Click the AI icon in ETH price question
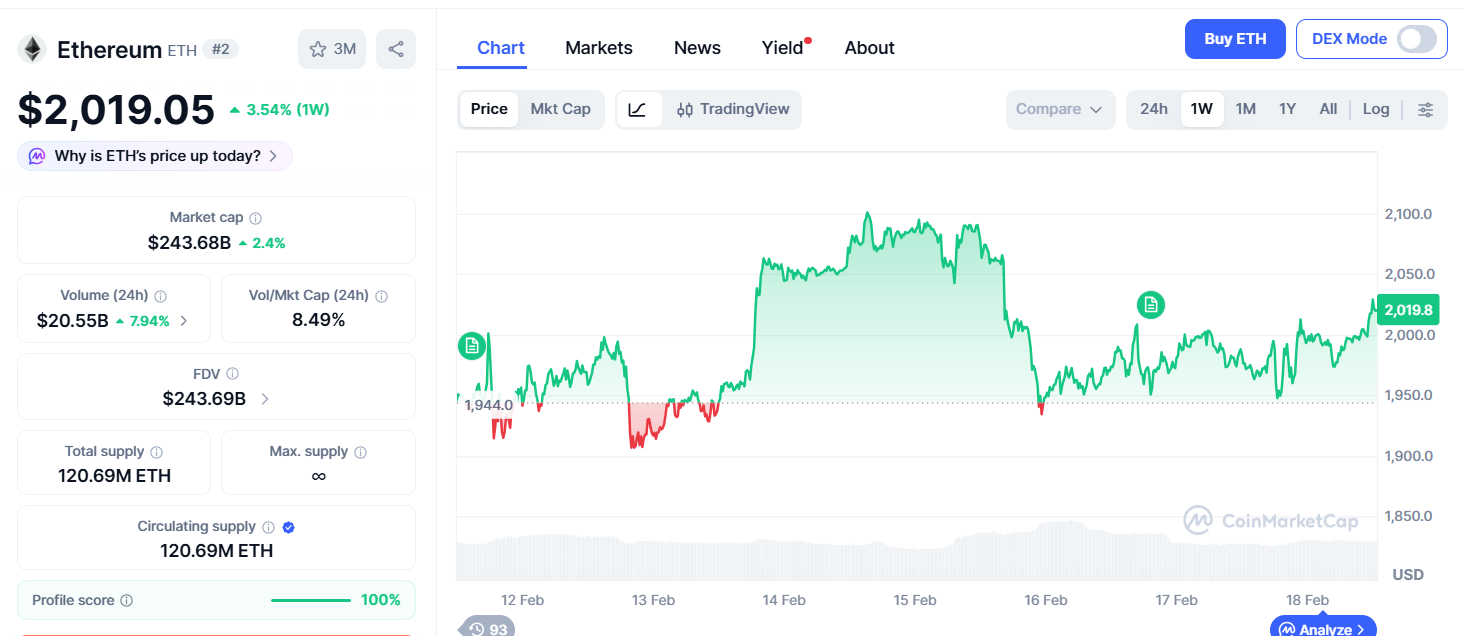Image resolution: width=1464 pixels, height=636 pixels. pyautogui.click(x=37, y=156)
